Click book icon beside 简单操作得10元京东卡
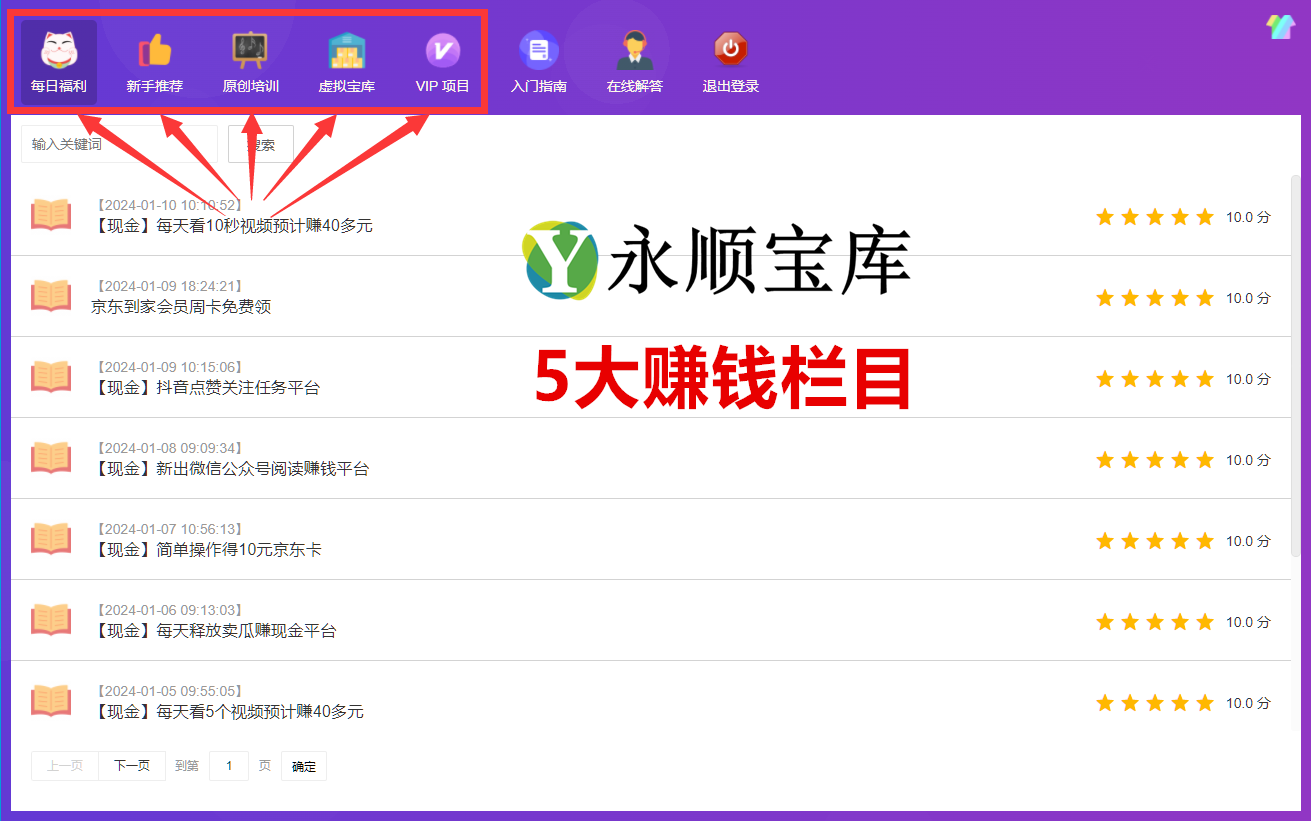Image resolution: width=1311 pixels, height=821 pixels. click(51, 539)
